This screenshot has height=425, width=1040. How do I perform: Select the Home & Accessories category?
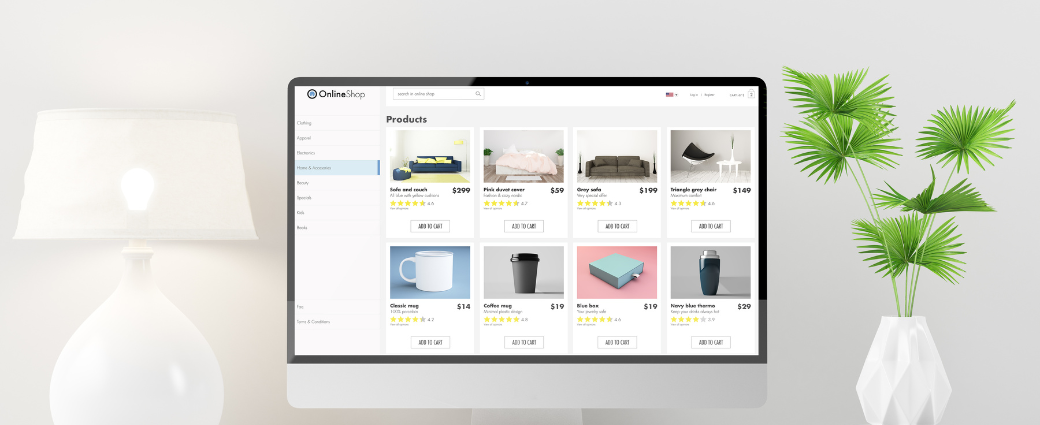[x=316, y=168]
